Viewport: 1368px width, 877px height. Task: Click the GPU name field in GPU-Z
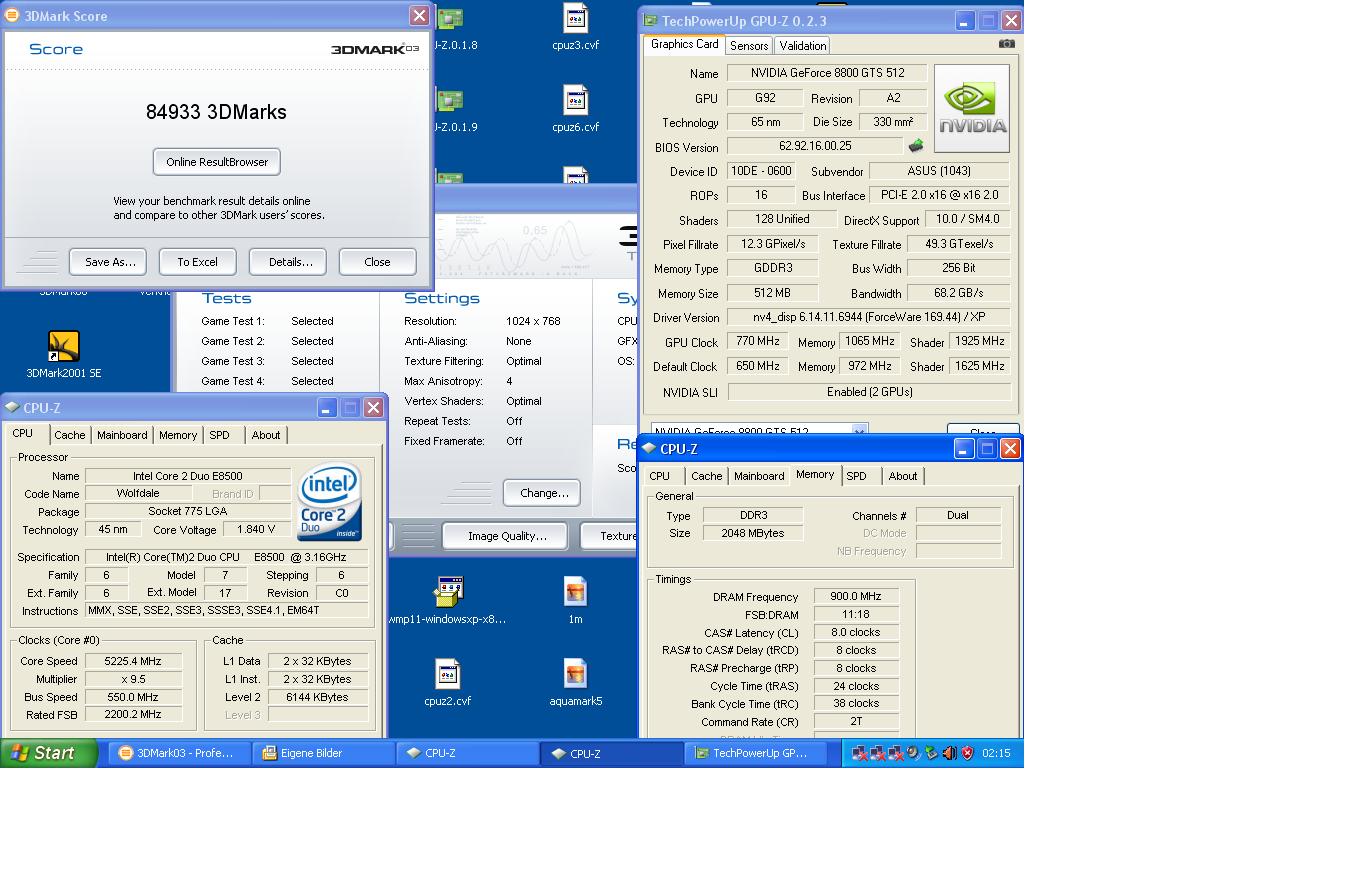click(826, 73)
